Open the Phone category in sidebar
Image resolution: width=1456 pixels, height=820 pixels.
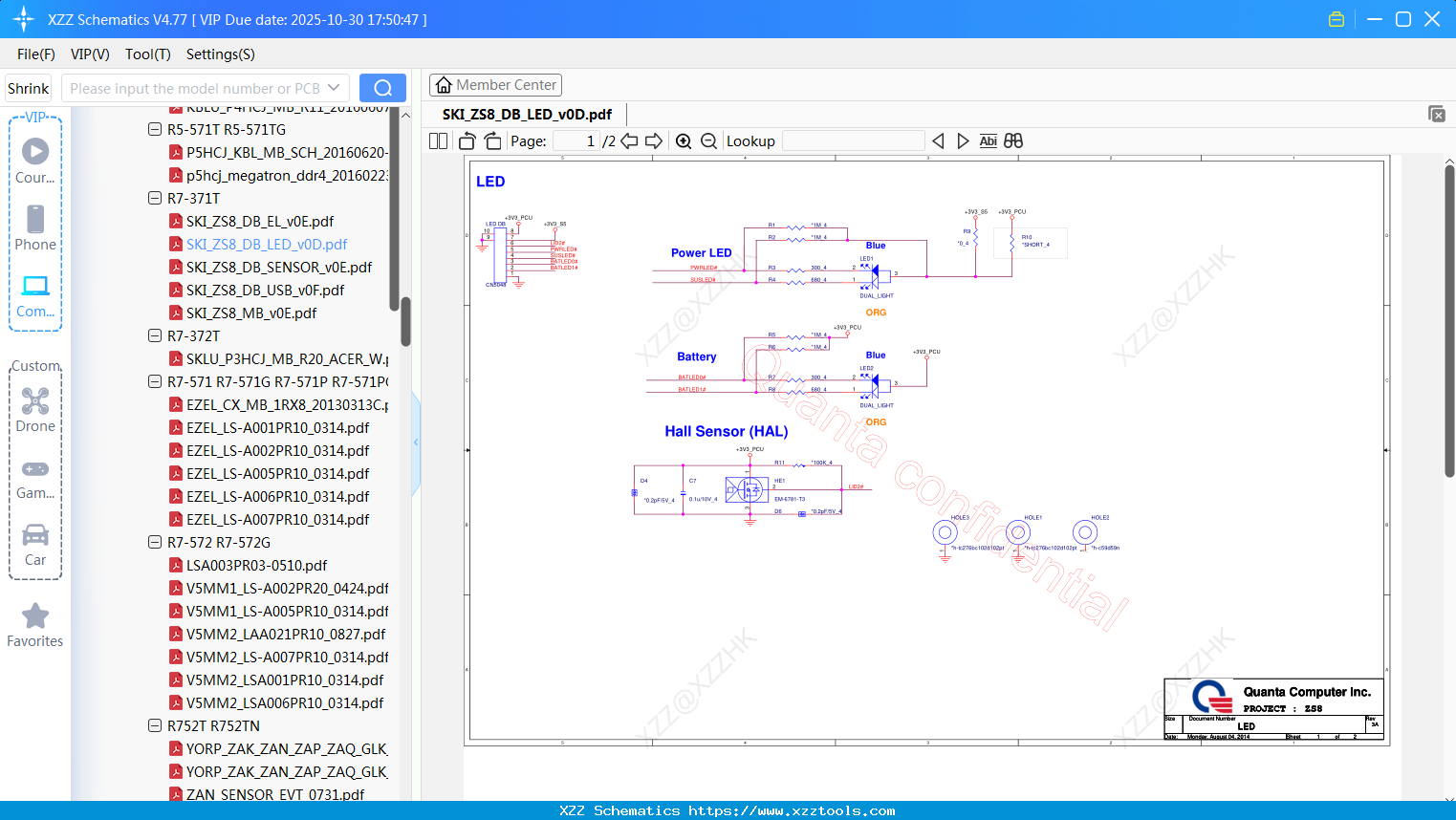tap(35, 228)
